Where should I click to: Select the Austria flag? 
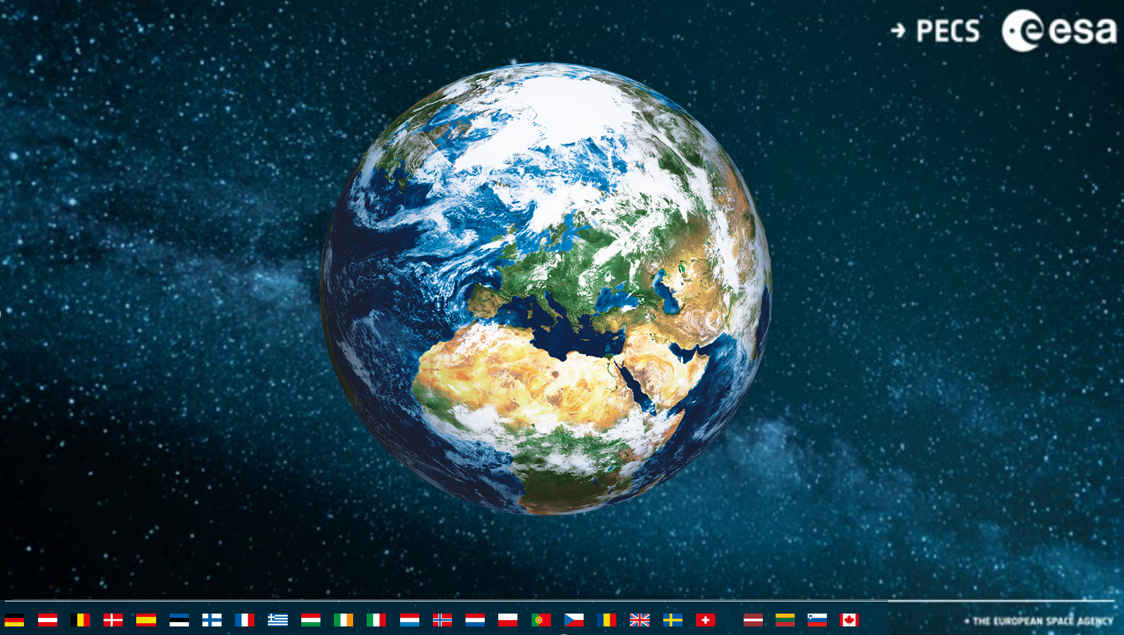pyautogui.click(x=47, y=620)
